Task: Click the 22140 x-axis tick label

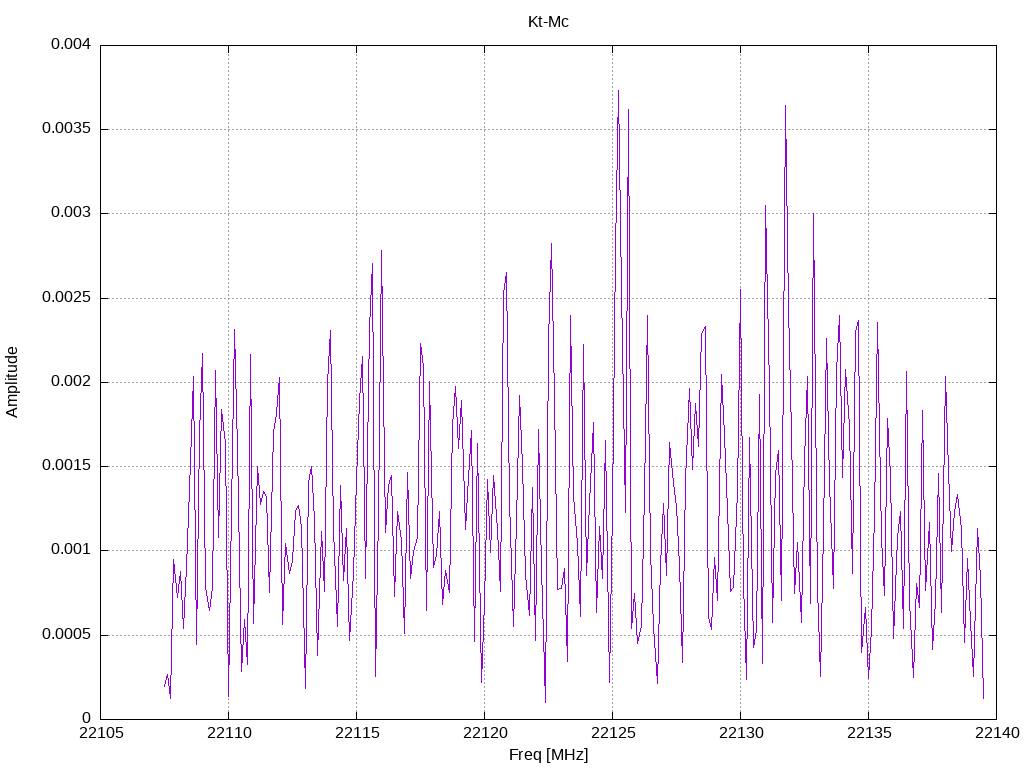Action: click(997, 733)
